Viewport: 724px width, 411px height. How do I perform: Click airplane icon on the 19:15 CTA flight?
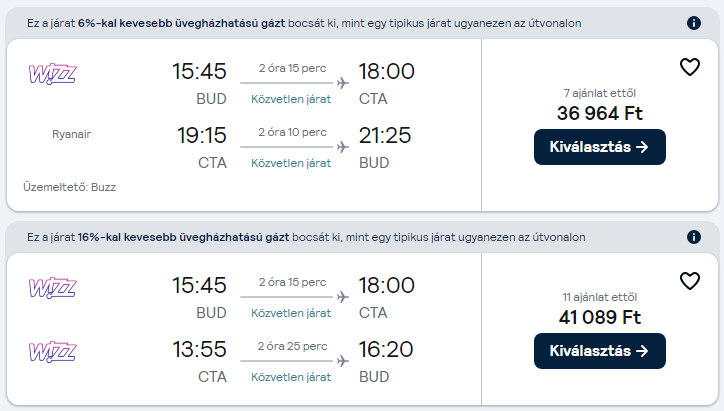pos(342,147)
